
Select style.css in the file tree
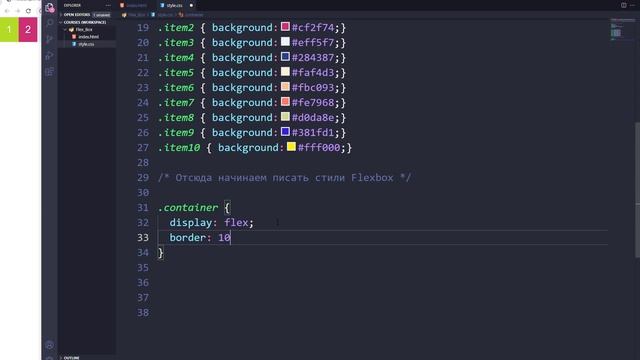click(x=86, y=44)
